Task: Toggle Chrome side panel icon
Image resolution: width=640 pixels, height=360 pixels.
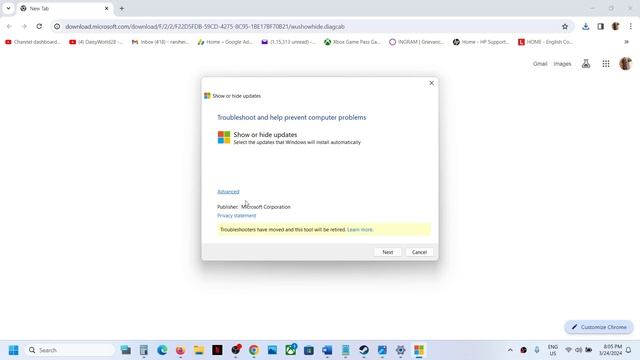Action: pyautogui.click(x=600, y=27)
